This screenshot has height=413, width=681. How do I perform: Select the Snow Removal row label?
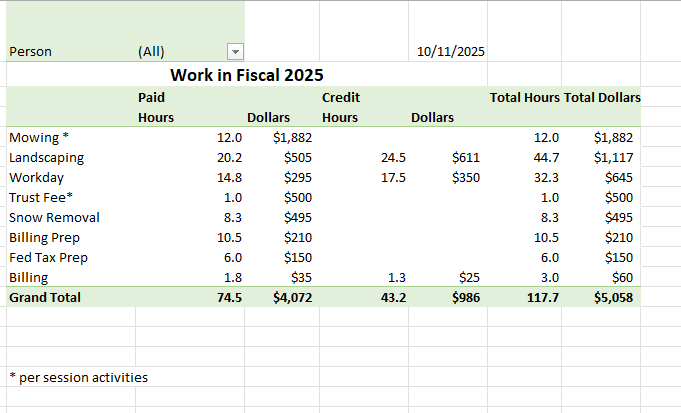54,217
